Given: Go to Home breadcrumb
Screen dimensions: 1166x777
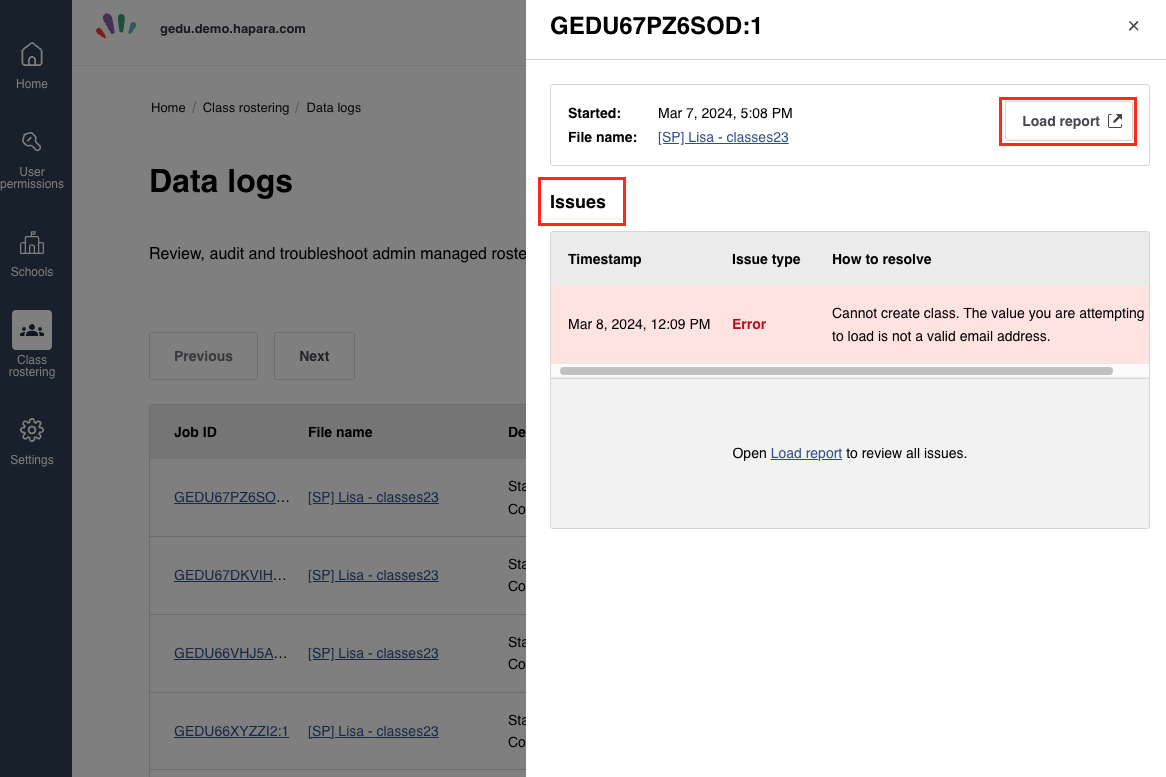Looking at the screenshot, I should [168, 107].
